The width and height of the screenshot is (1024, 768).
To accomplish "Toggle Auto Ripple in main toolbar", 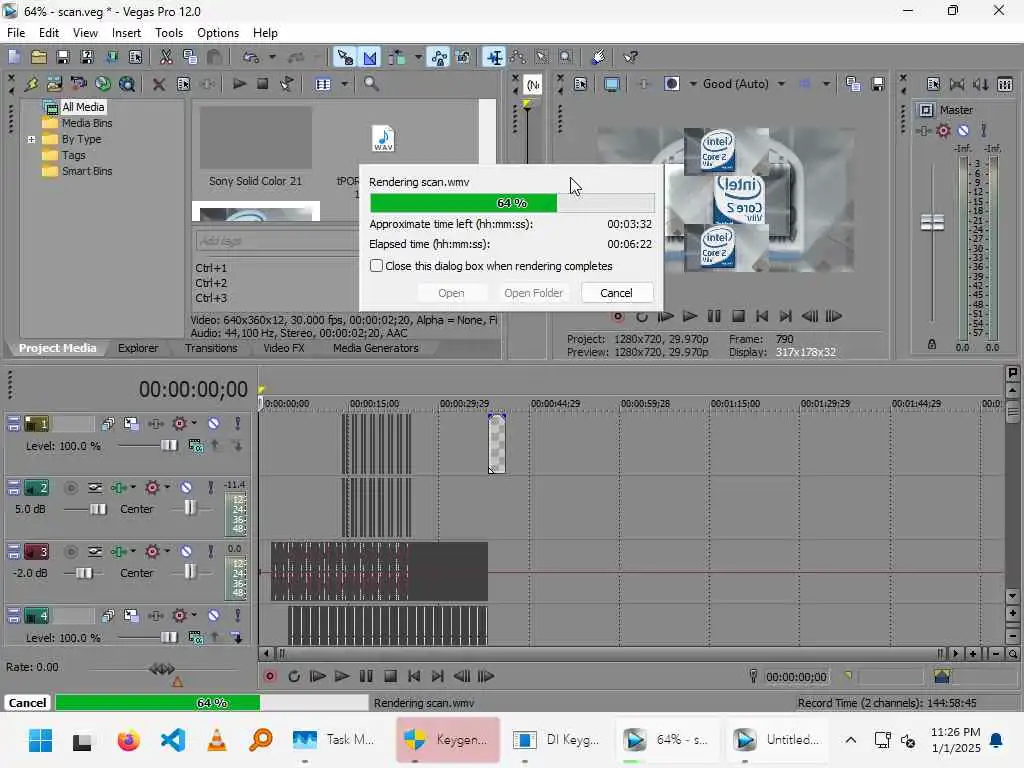I will click(396, 57).
